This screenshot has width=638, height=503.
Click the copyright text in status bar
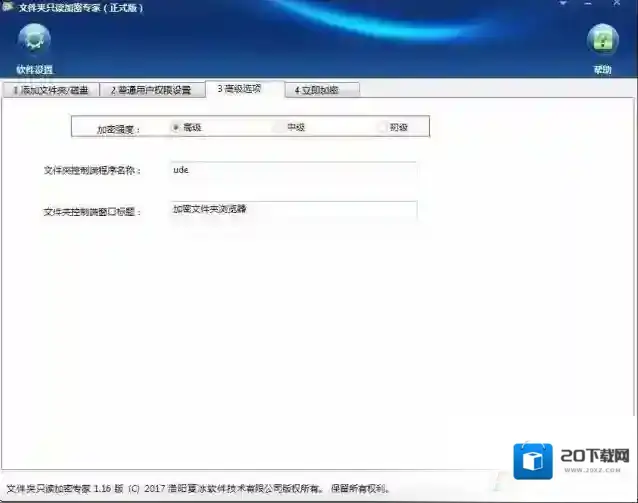(198, 489)
